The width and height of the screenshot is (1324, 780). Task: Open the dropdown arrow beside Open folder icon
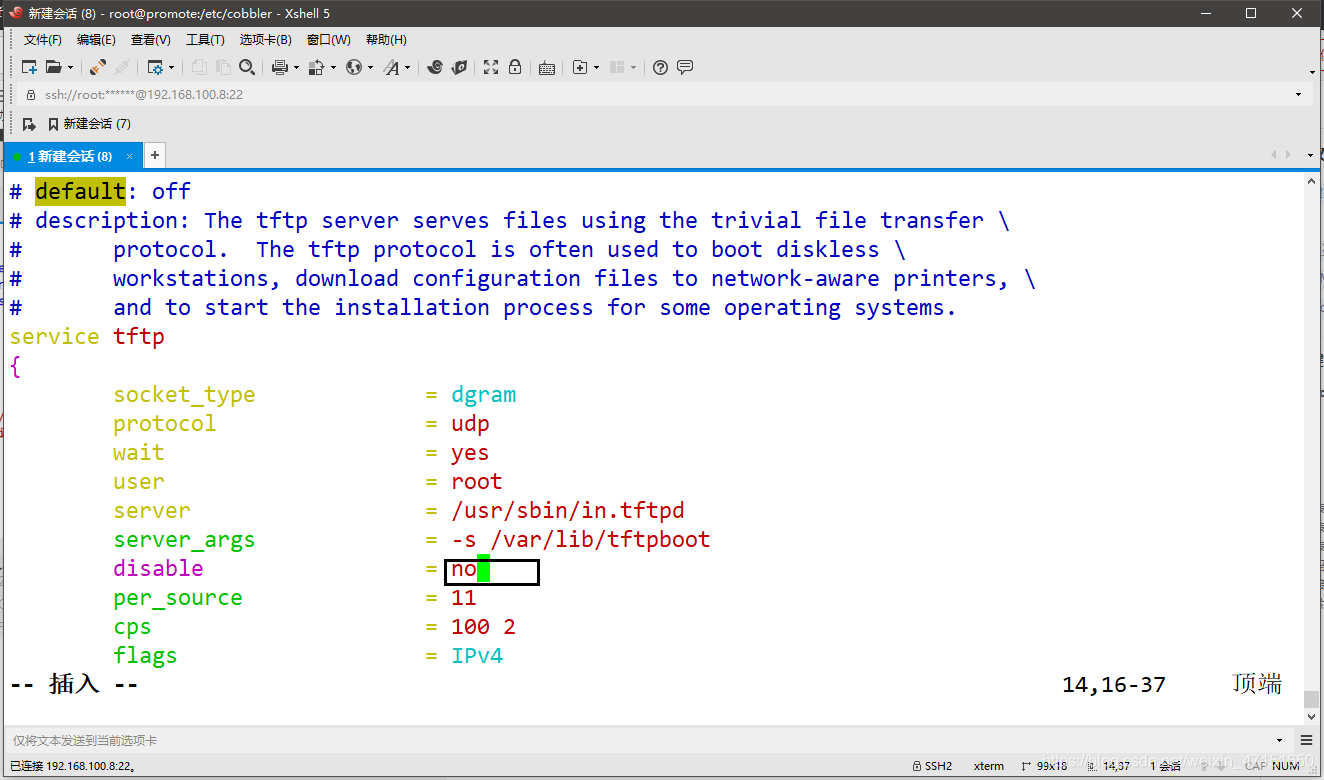(x=70, y=68)
